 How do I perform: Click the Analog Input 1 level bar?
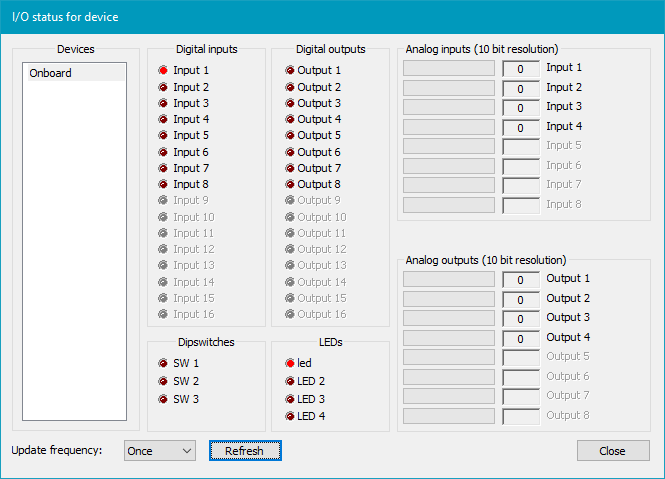[x=449, y=69]
